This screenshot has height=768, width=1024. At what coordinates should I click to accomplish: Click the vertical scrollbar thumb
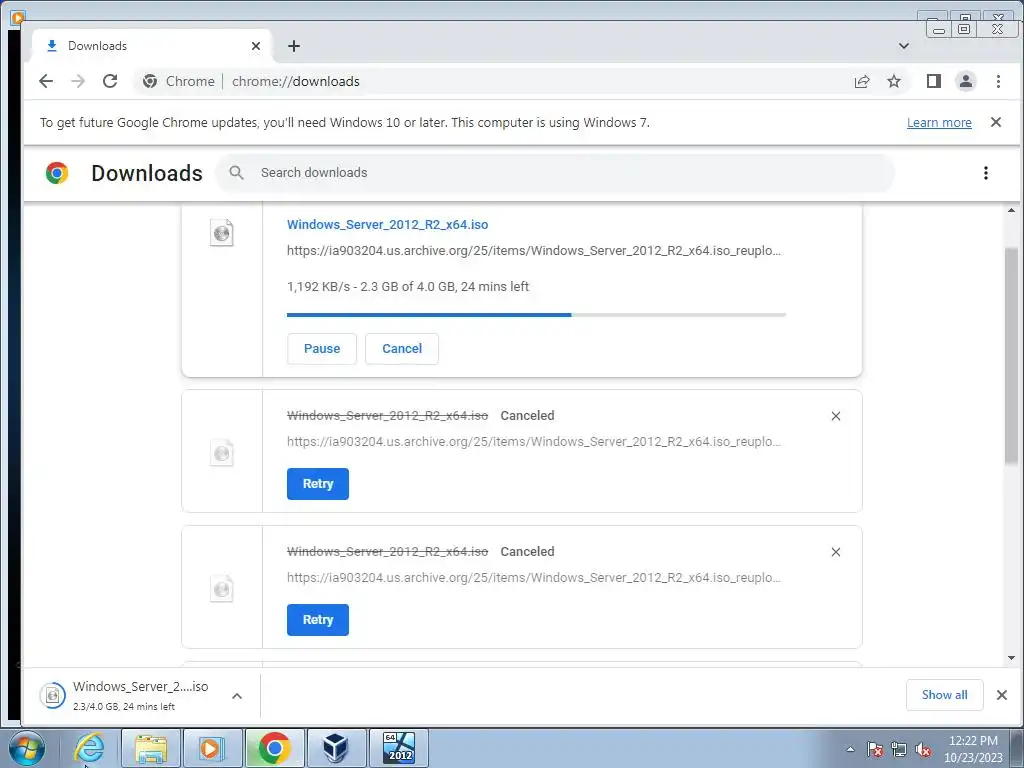pos(1011,356)
